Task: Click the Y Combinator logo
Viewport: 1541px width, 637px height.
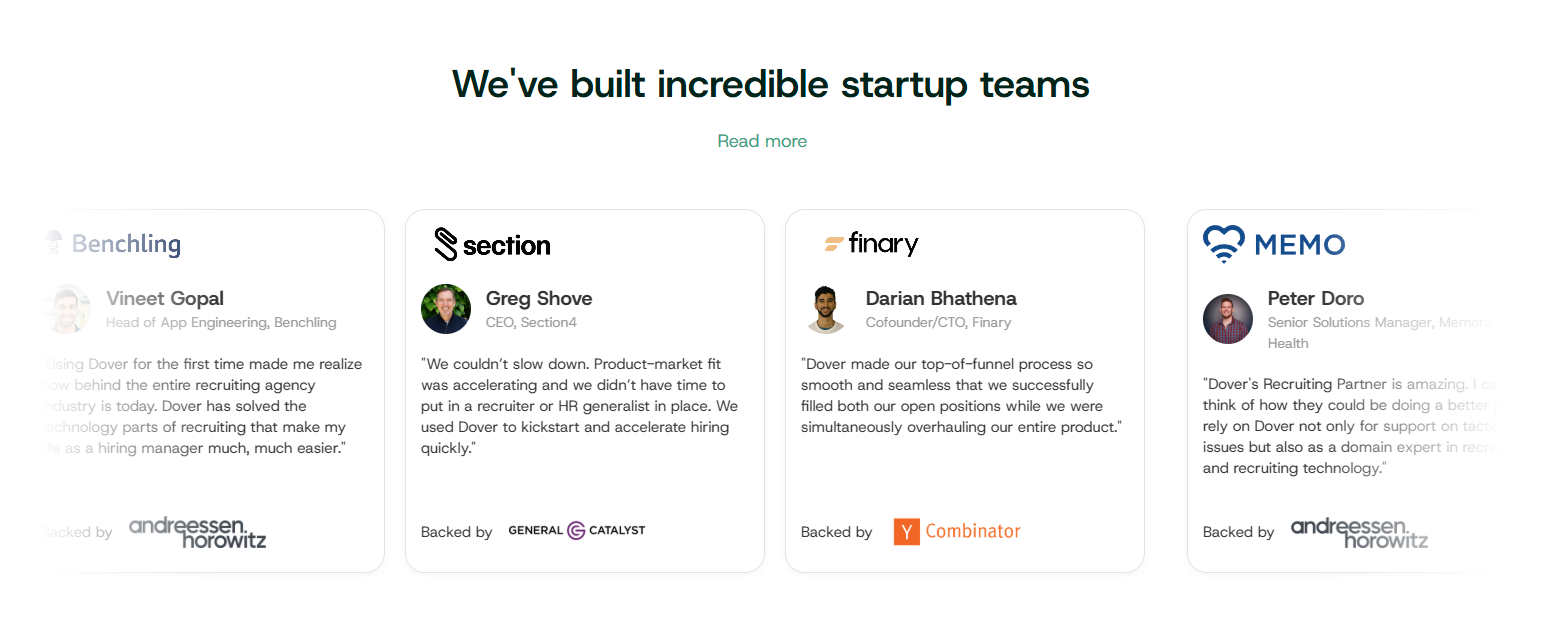Action: point(957,531)
